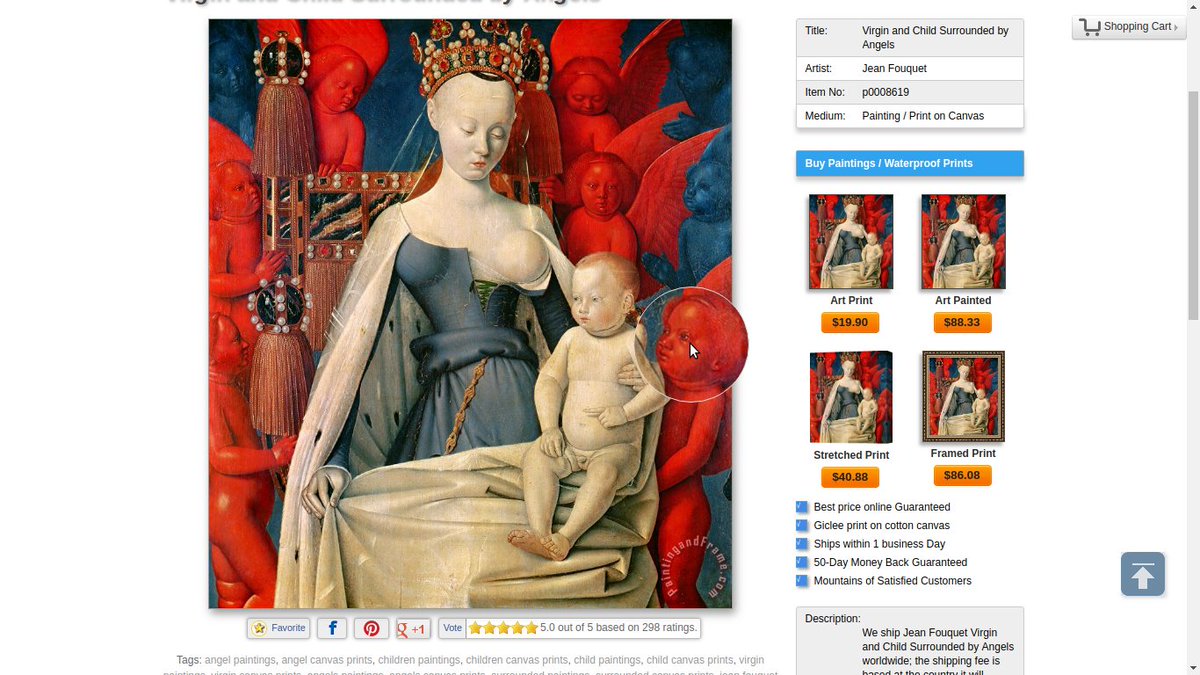Open the children canvas prints tag

pyautogui.click(x=517, y=660)
